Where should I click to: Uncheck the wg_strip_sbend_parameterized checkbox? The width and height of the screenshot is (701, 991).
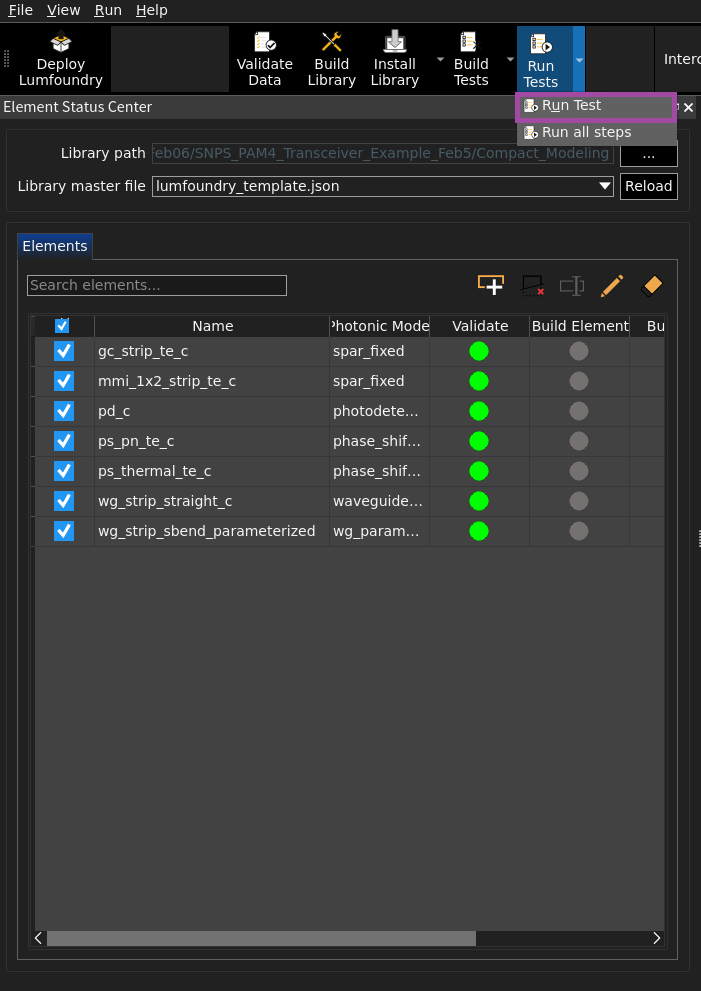pyautogui.click(x=64, y=532)
